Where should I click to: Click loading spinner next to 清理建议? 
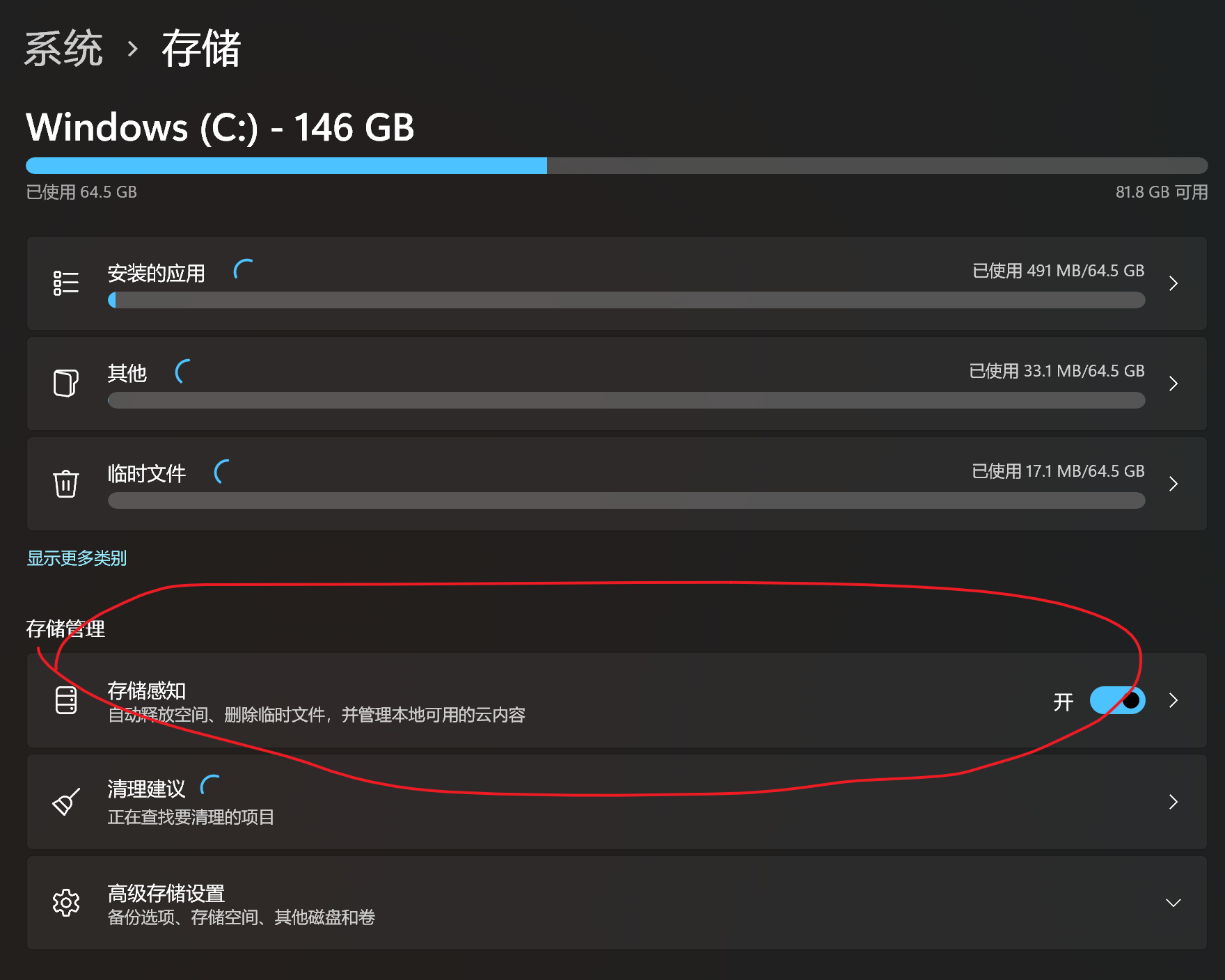click(210, 785)
